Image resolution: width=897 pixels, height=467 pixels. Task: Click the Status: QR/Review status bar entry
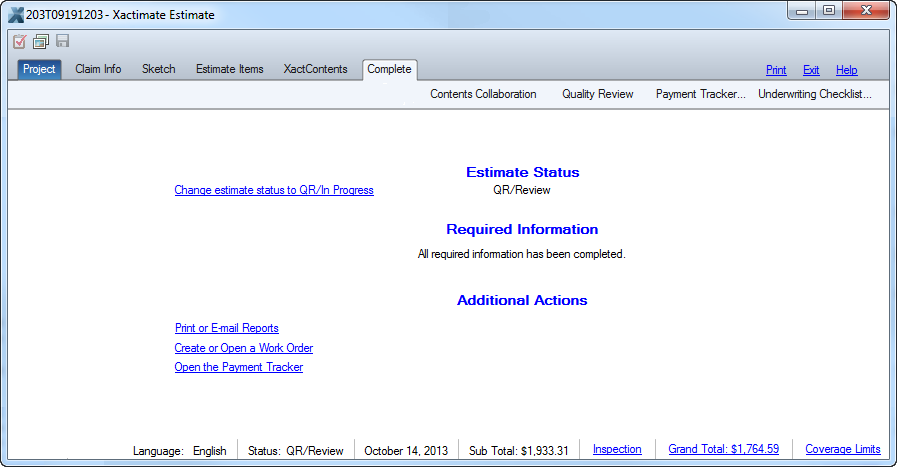[x=296, y=451]
